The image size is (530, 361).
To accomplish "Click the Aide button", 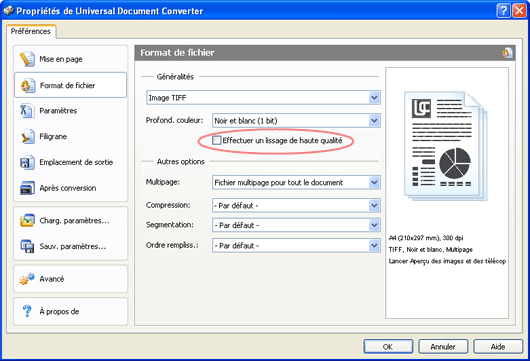I will (498, 346).
